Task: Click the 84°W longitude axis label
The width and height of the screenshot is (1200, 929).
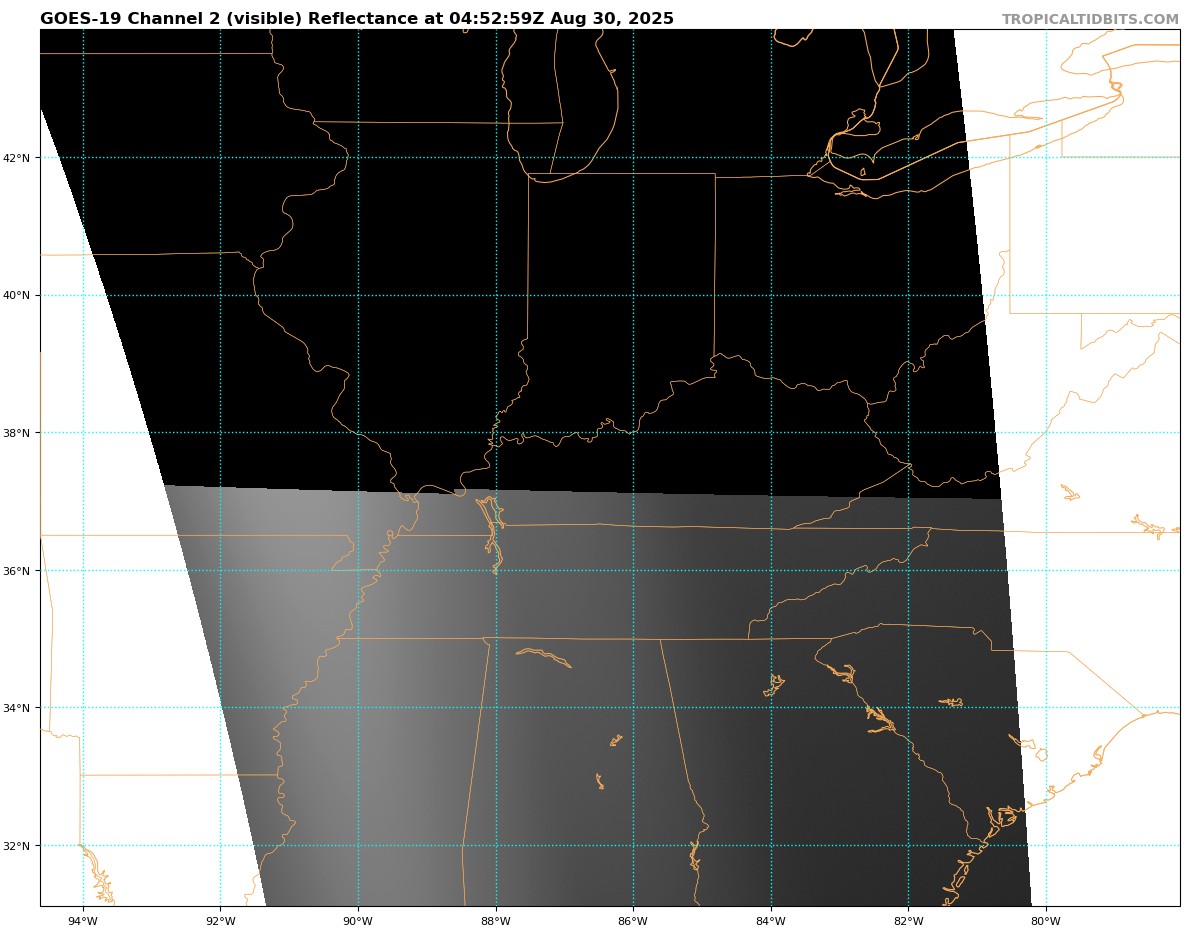Action: click(771, 921)
